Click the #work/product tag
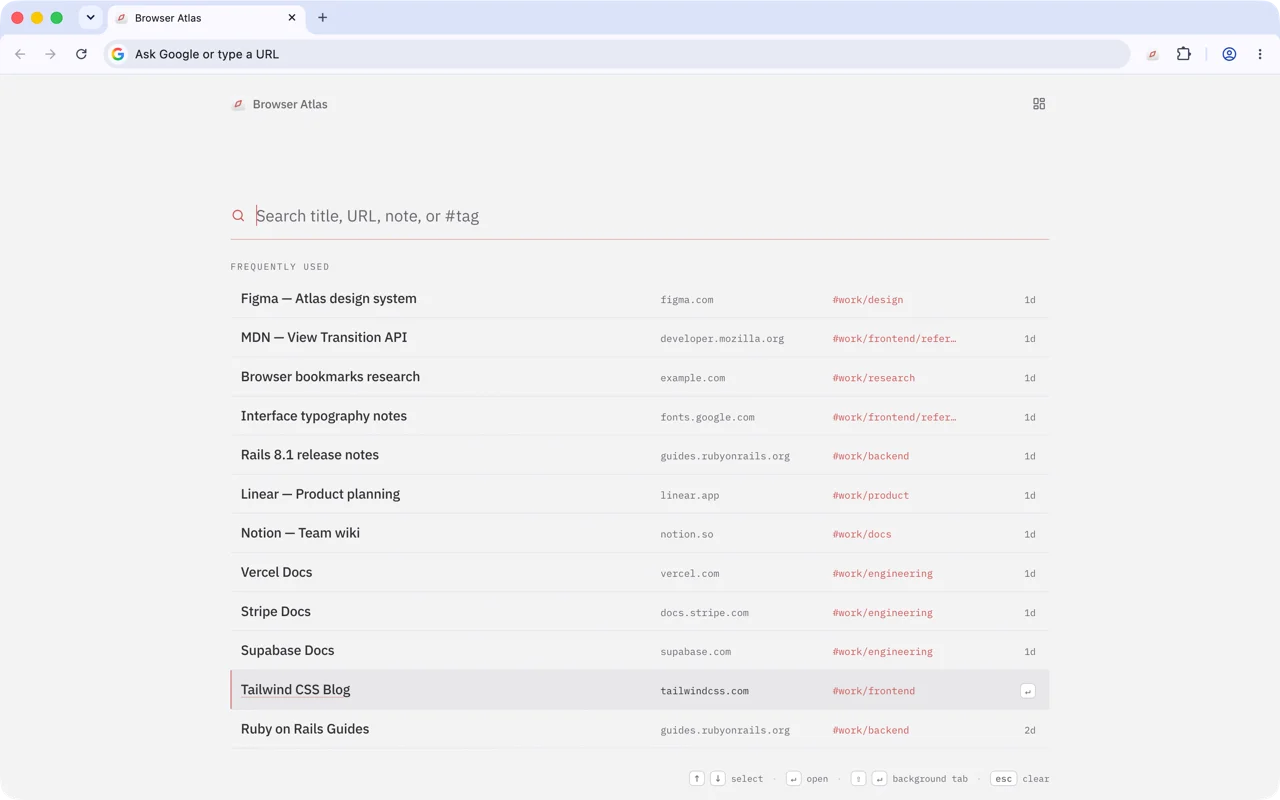The width and height of the screenshot is (1280, 800). pyautogui.click(x=871, y=495)
